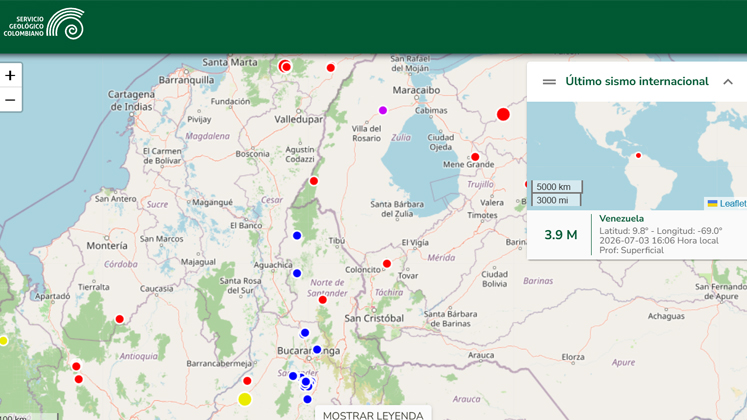
Task: Zoom out the map with minus button
Action: [x=10, y=100]
